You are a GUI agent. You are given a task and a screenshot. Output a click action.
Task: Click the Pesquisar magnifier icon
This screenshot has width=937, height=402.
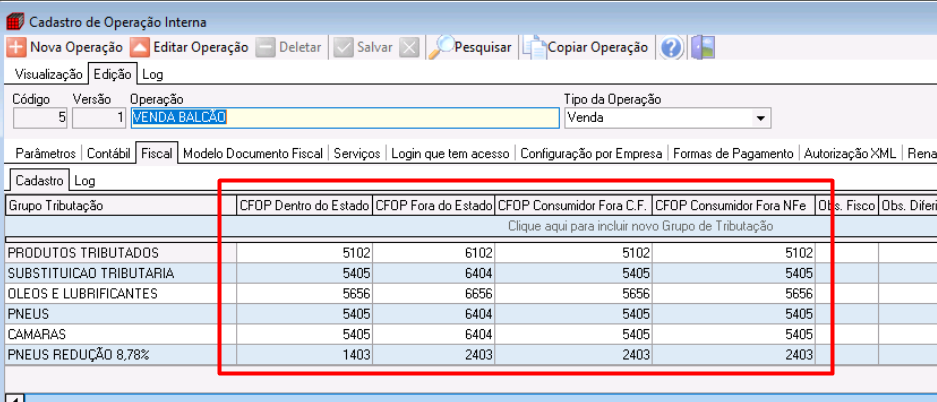click(442, 47)
